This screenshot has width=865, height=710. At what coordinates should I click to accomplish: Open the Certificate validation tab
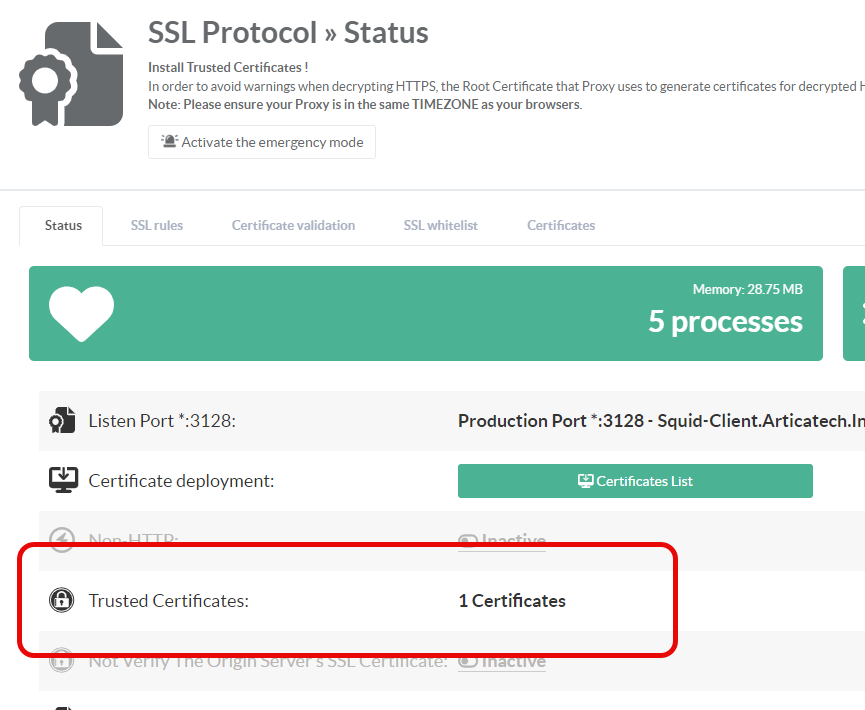coord(293,225)
